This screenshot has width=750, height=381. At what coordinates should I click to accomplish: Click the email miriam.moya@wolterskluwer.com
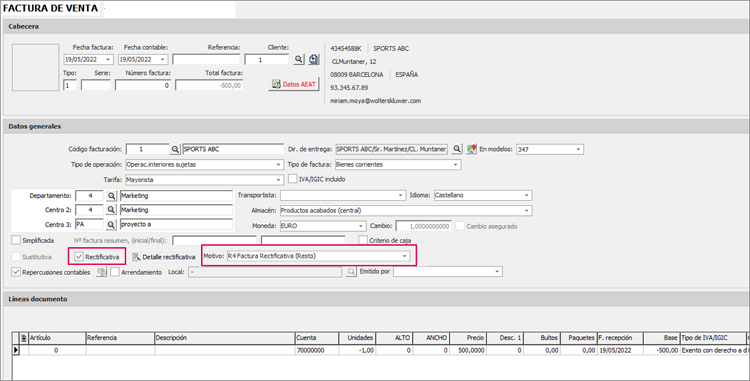[375, 101]
